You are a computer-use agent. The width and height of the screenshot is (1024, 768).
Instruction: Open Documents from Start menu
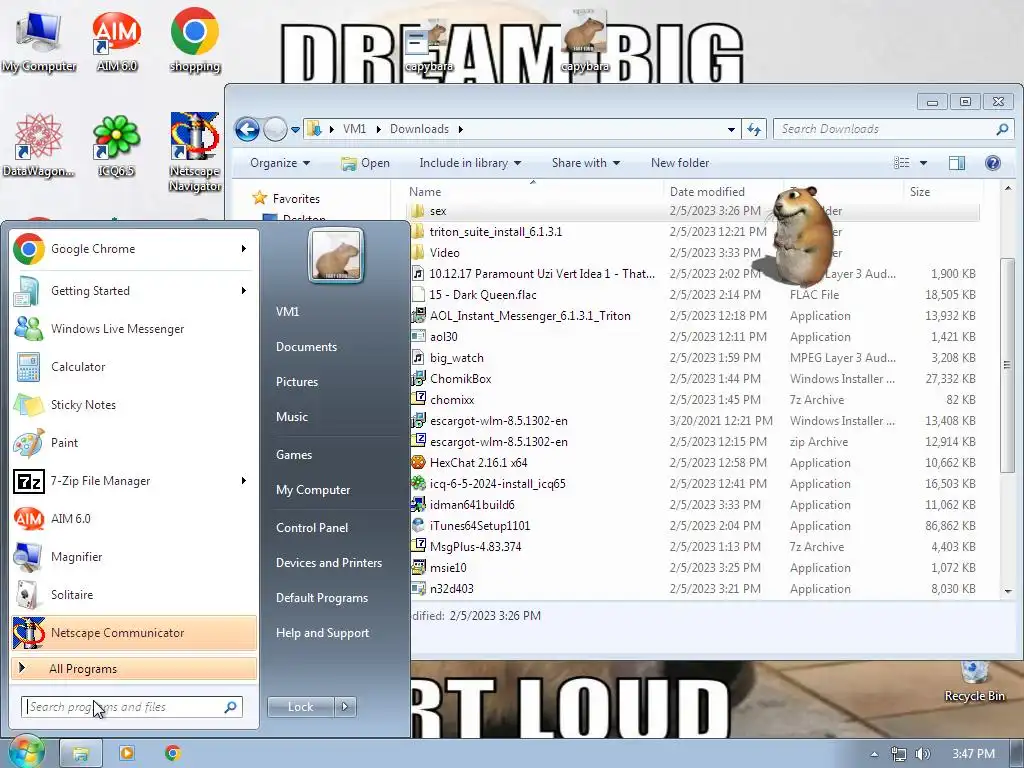coord(306,347)
